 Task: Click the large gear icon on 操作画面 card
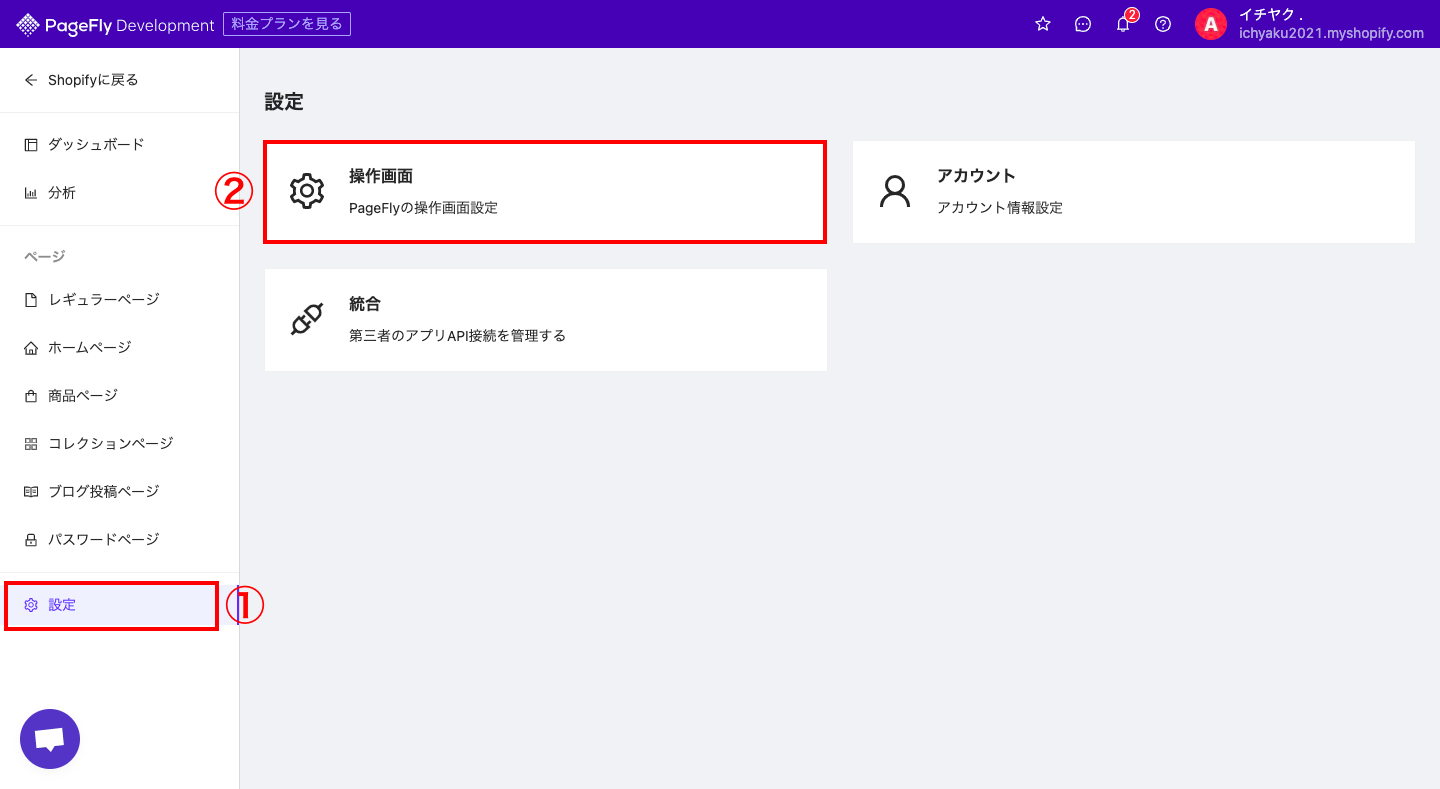307,191
